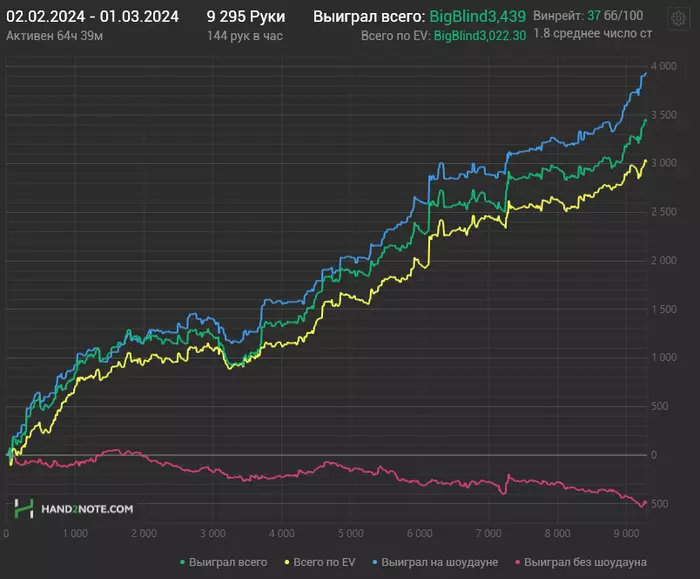Click the 'Винрейт: 37 бб/100' stat
Viewport: 700px width, 579px height.
(588, 16)
